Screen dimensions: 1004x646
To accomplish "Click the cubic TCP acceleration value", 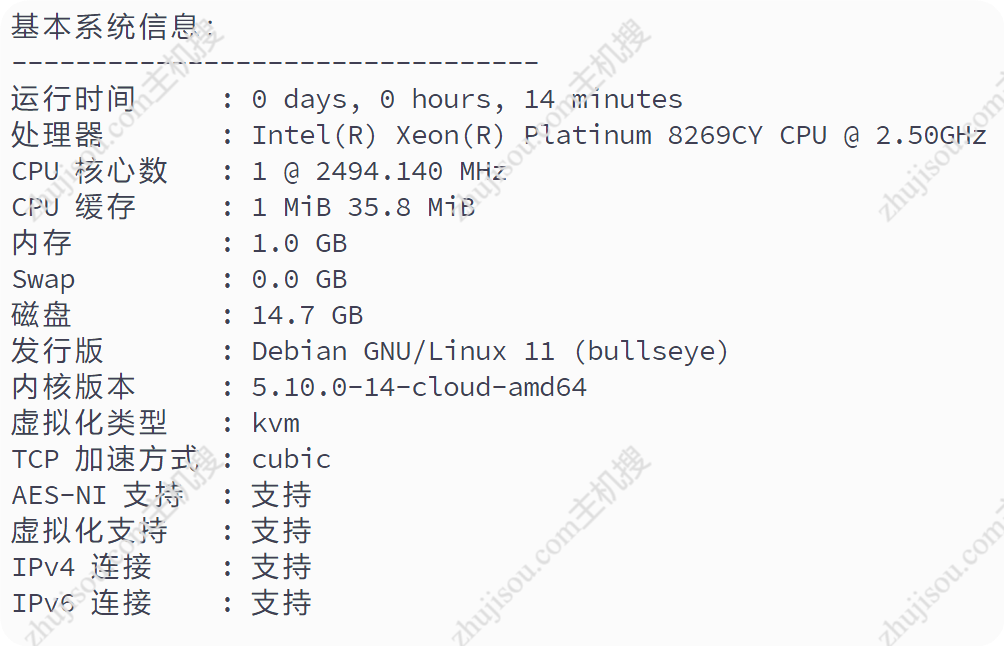I will tap(291, 459).
